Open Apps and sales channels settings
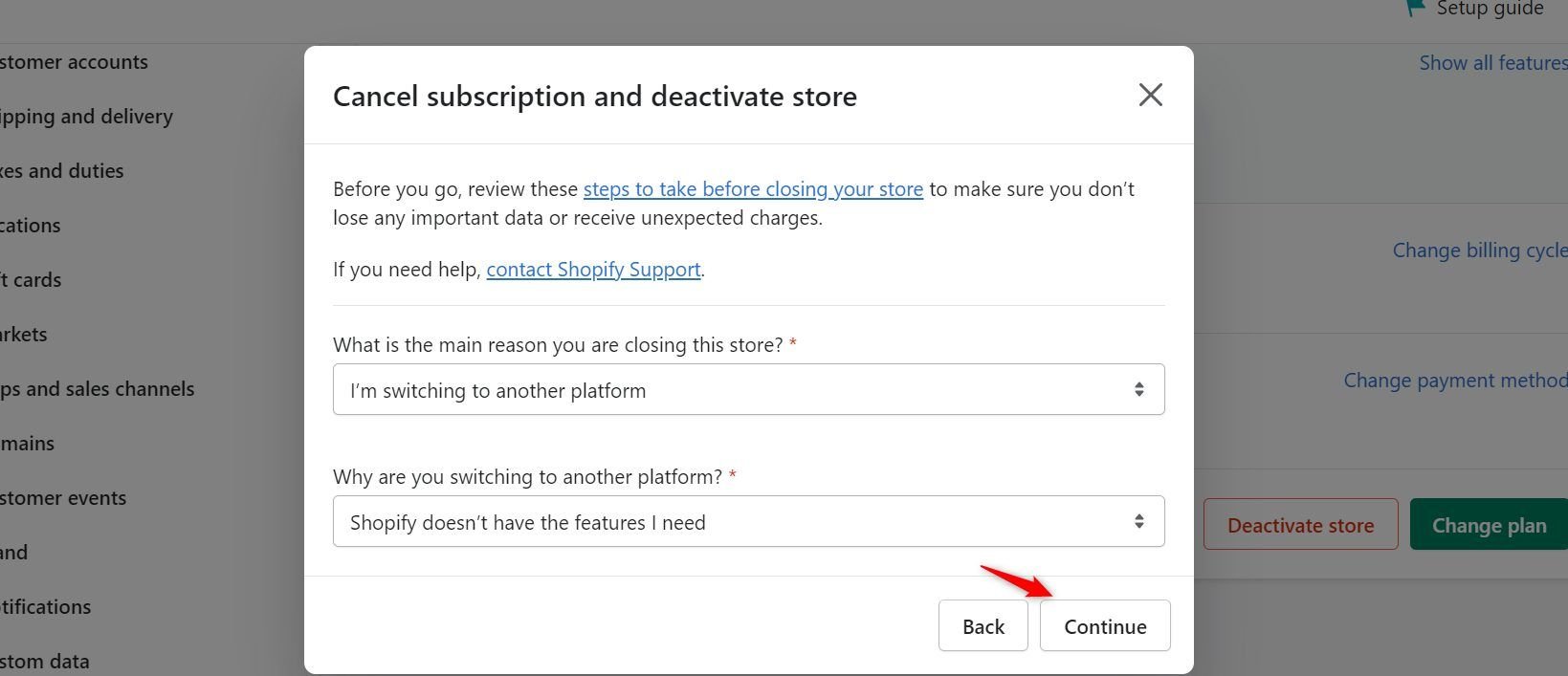The width and height of the screenshot is (1568, 676). coord(97,389)
